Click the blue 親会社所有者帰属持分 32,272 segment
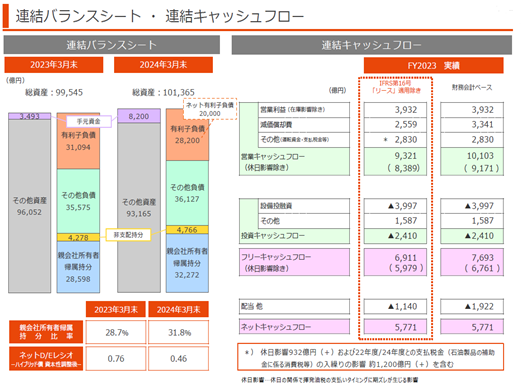The image size is (524, 385). pyautogui.click(x=187, y=263)
